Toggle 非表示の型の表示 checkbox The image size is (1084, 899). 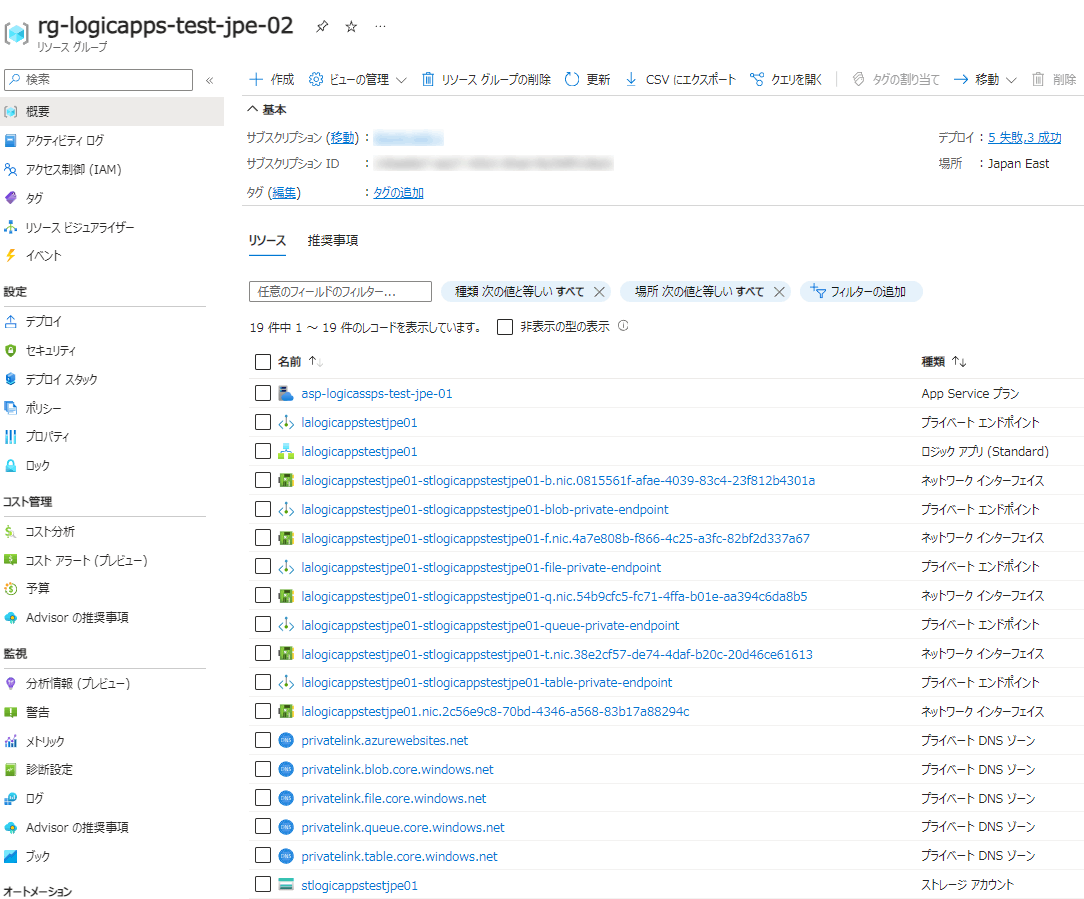505,327
